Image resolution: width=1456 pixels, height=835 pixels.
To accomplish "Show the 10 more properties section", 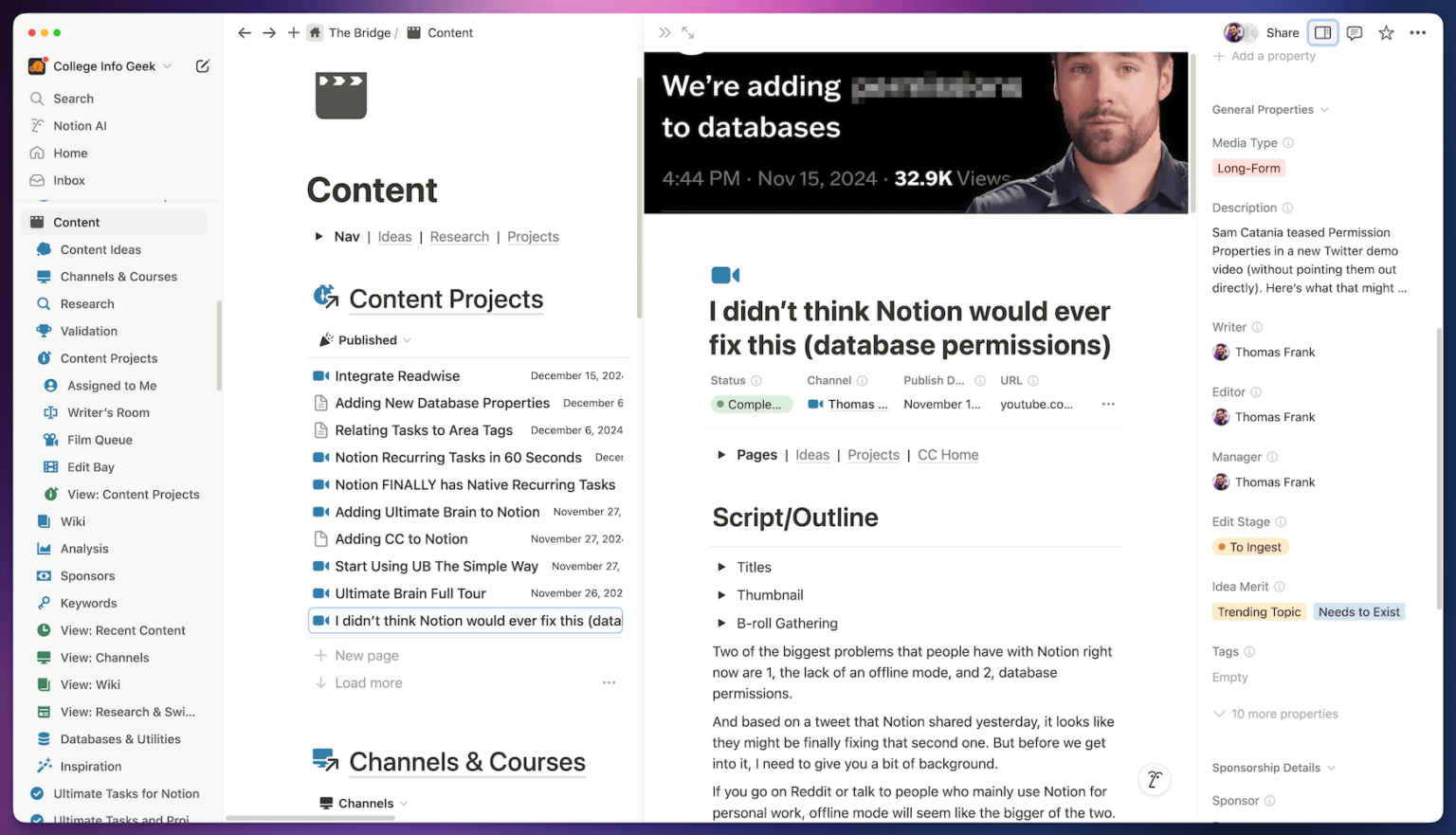I will tap(1283, 714).
